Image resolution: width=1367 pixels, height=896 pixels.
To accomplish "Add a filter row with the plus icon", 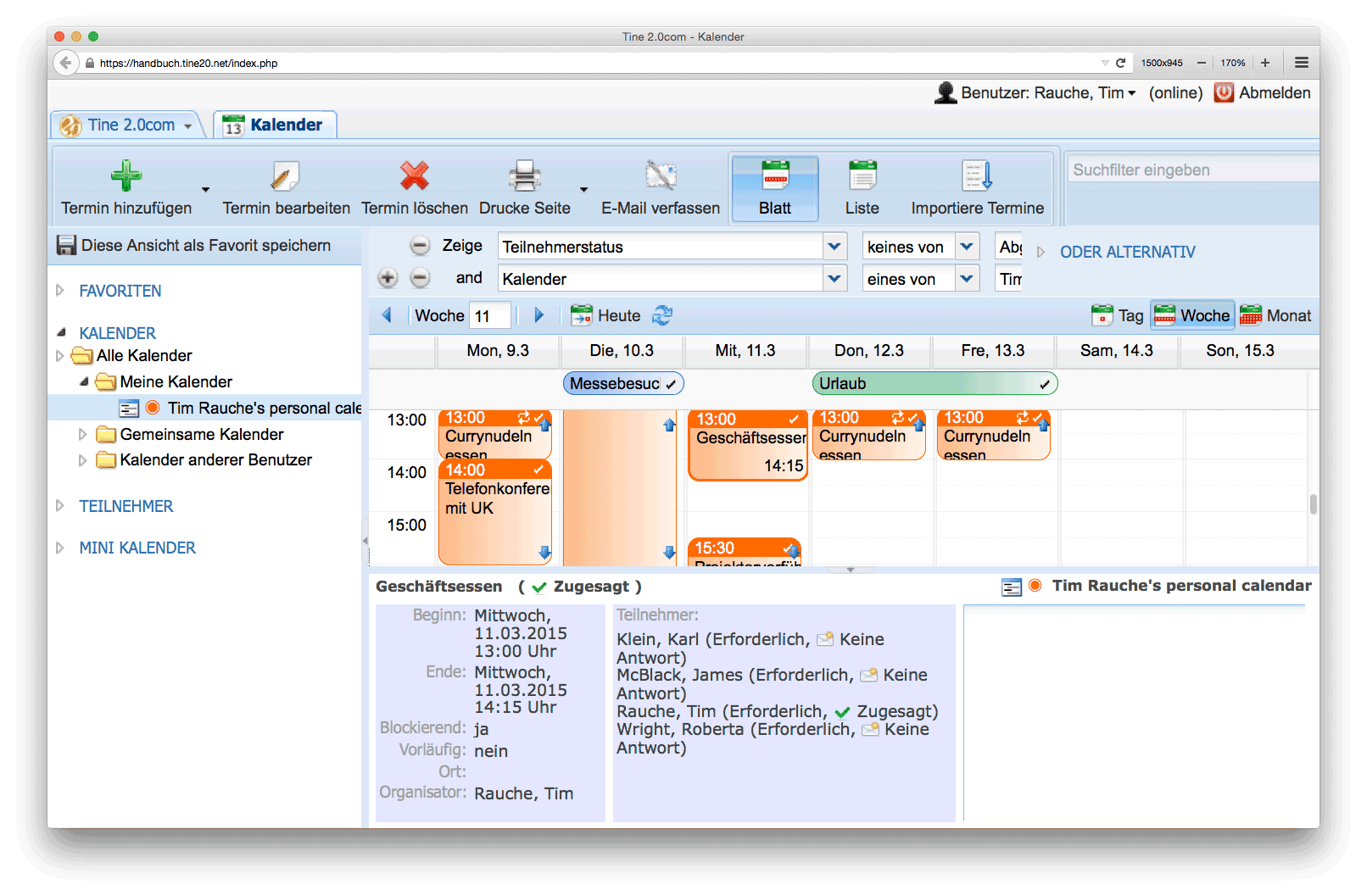I will [x=388, y=278].
